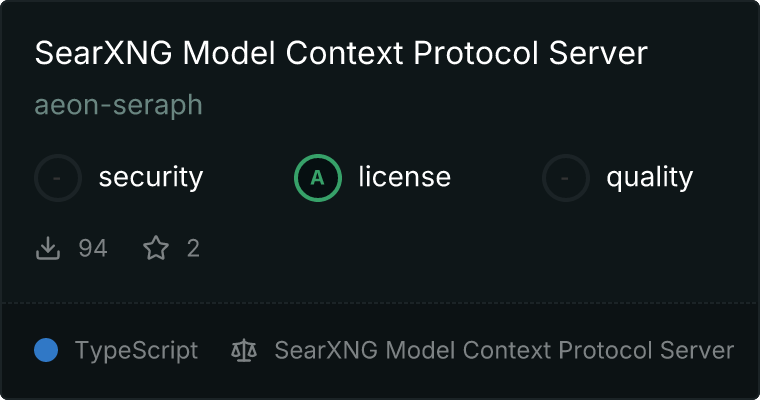Click the footer SearXNG license description text
The image size is (760, 400).
[x=504, y=351]
